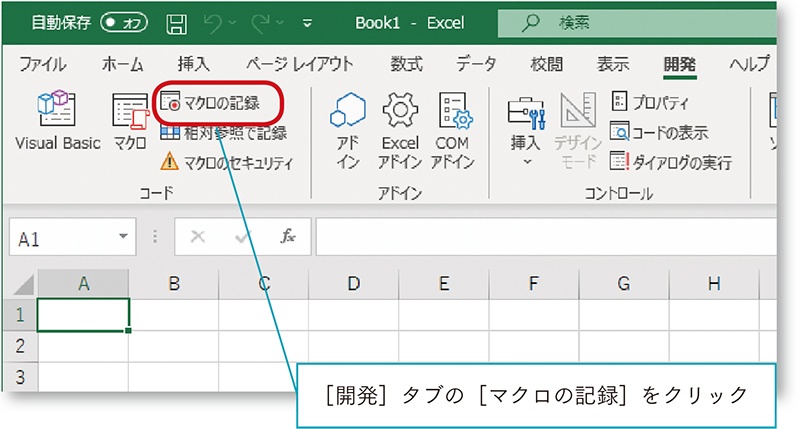Switch to the 数式 tab
Image resolution: width=800 pixels, height=429 pixels.
pyautogui.click(x=406, y=64)
